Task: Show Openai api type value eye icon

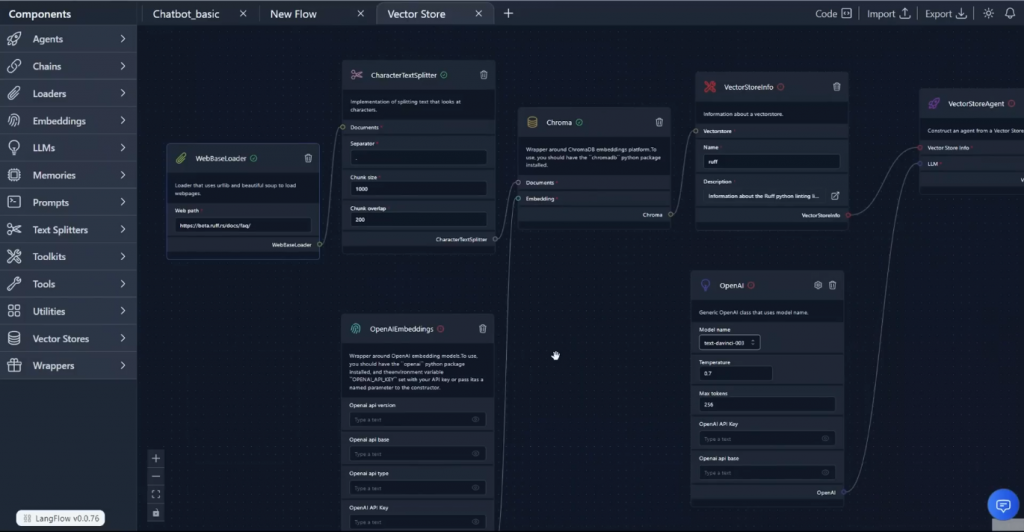Action: pyautogui.click(x=475, y=488)
